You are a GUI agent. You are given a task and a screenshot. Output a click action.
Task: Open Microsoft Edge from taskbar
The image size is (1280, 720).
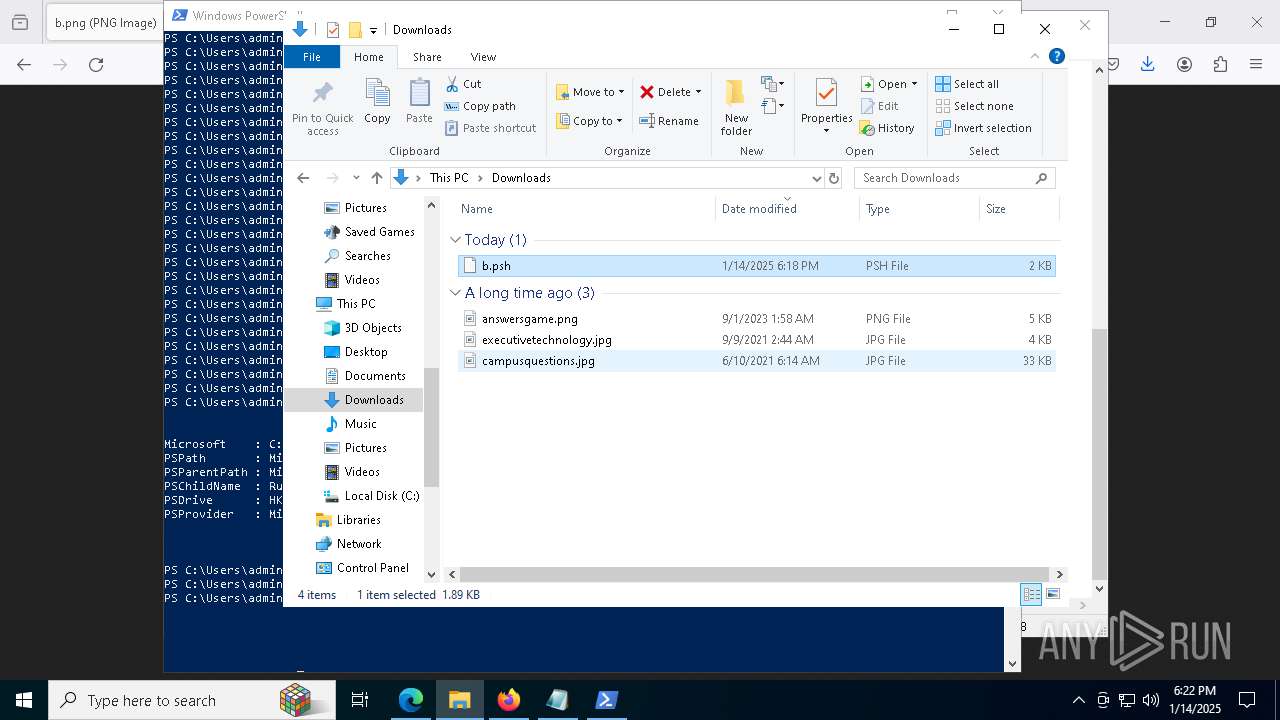pos(411,700)
